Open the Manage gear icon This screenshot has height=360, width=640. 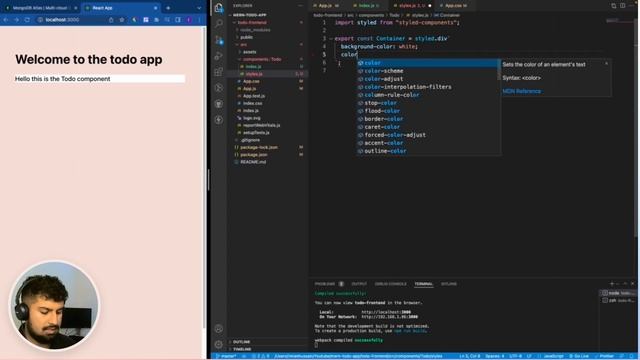coord(219,344)
